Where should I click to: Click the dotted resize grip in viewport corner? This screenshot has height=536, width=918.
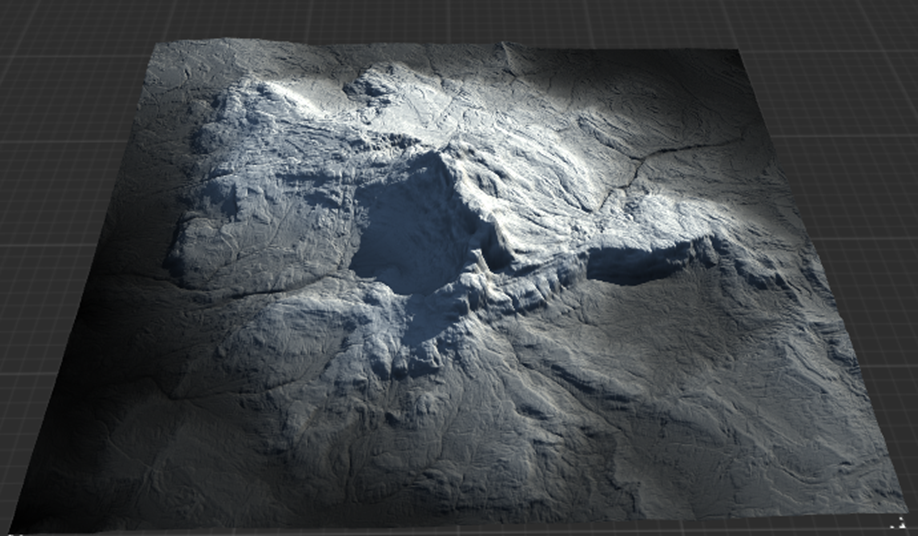(x=898, y=523)
